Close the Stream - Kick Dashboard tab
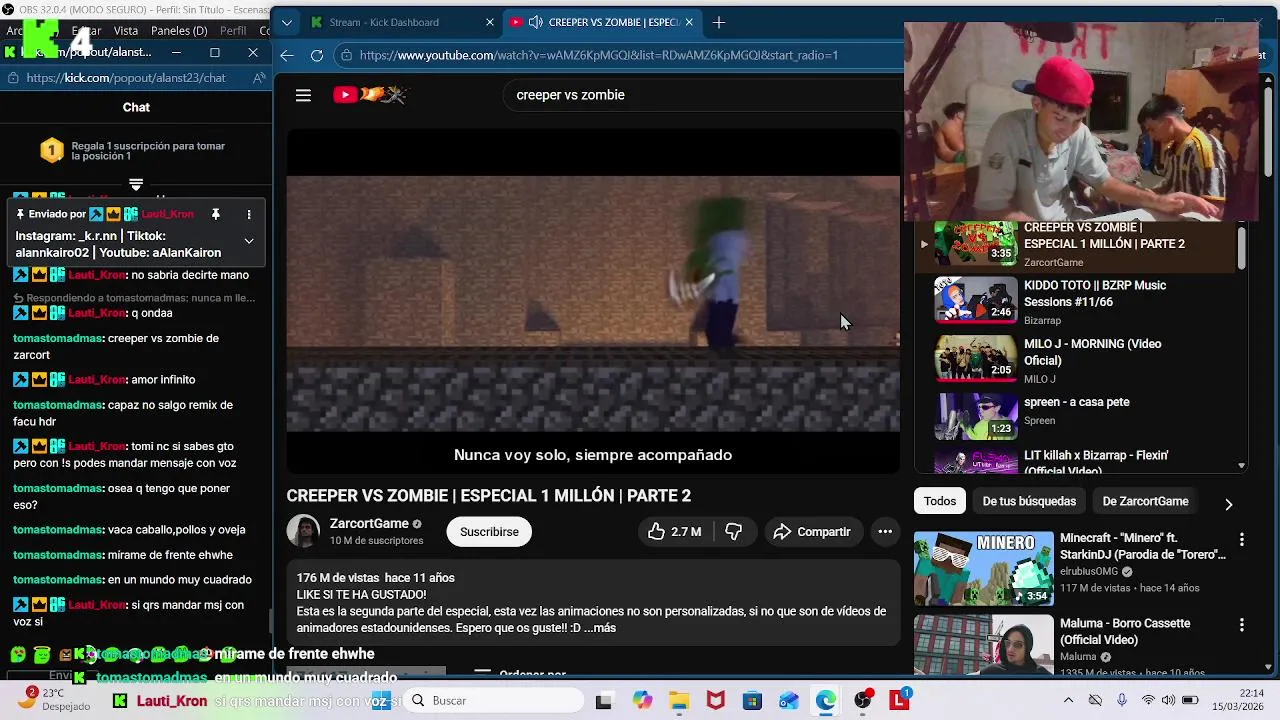Viewport: 1280px width, 720px height. 490,22
